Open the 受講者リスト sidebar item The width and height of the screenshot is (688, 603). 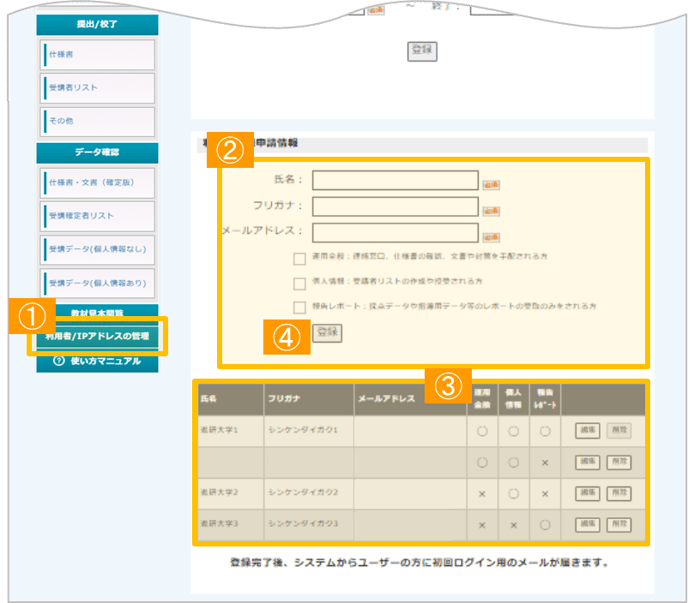[98, 88]
